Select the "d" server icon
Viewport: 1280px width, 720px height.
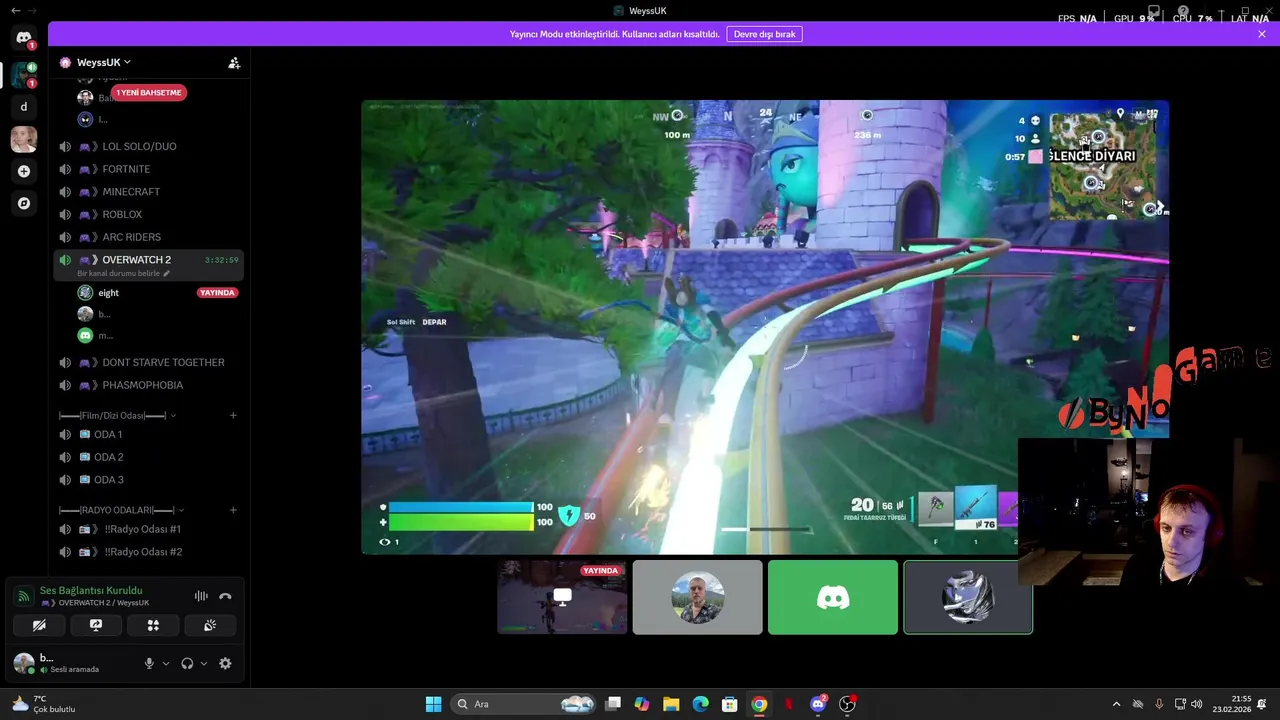click(x=24, y=107)
